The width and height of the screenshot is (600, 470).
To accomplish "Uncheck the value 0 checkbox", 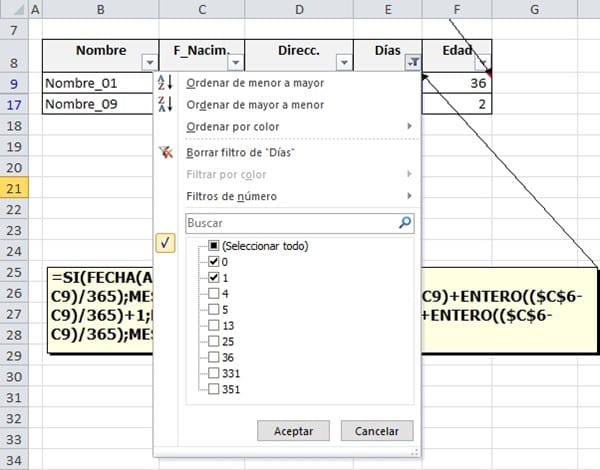I will click(213, 262).
